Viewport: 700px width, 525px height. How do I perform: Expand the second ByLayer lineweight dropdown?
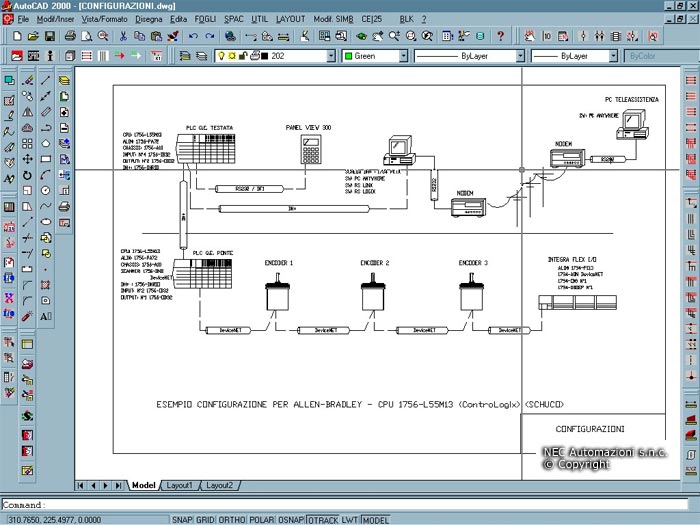[613, 56]
